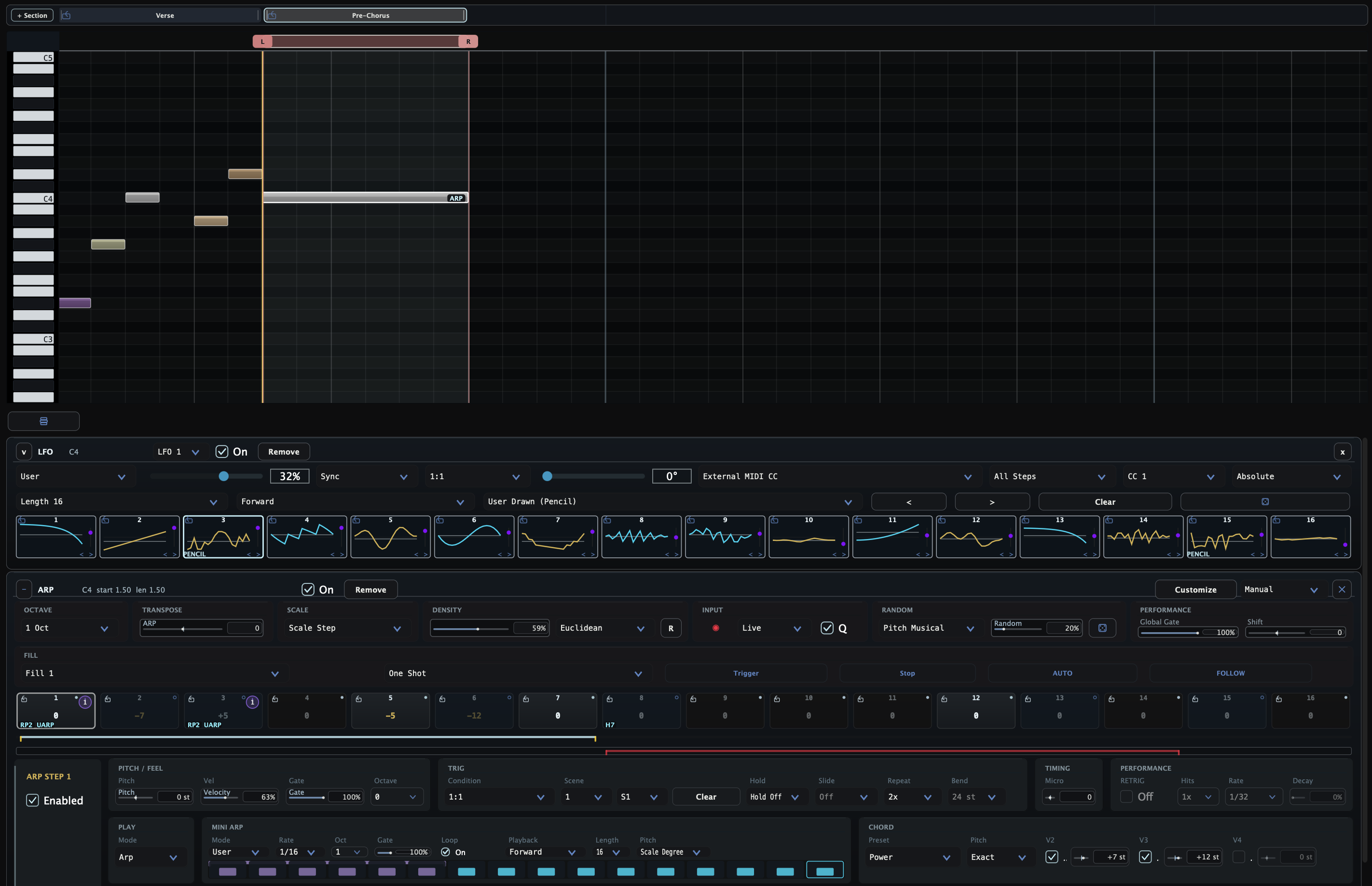Enable the chord V4 checkbox
The width and height of the screenshot is (1372, 886).
pos(1239,857)
